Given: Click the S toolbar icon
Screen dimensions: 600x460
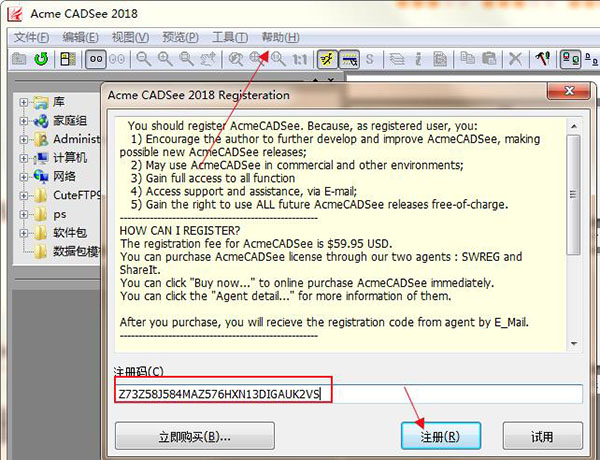Looking at the screenshot, I should coord(369,59).
